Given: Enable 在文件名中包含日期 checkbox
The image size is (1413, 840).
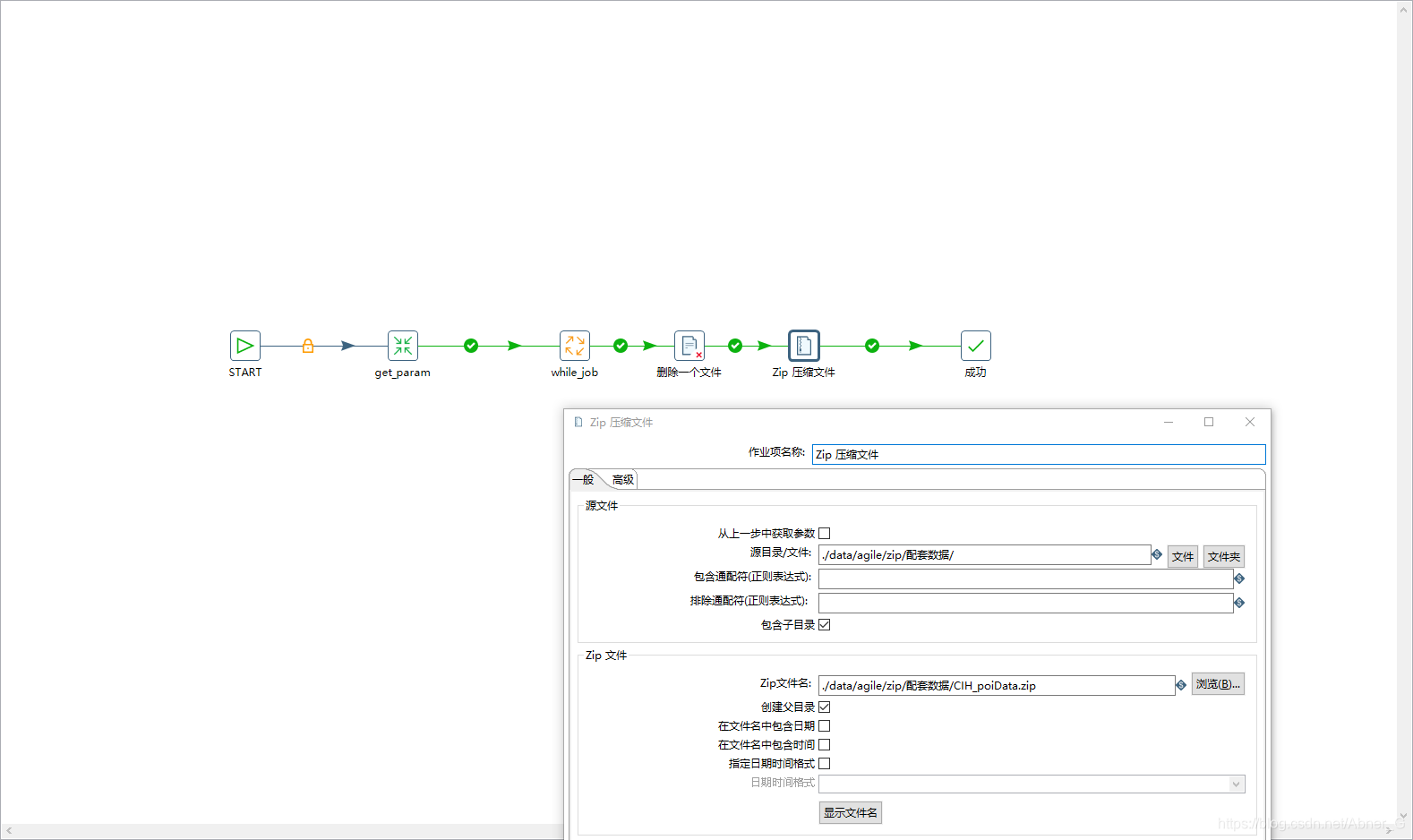Looking at the screenshot, I should pos(825,725).
